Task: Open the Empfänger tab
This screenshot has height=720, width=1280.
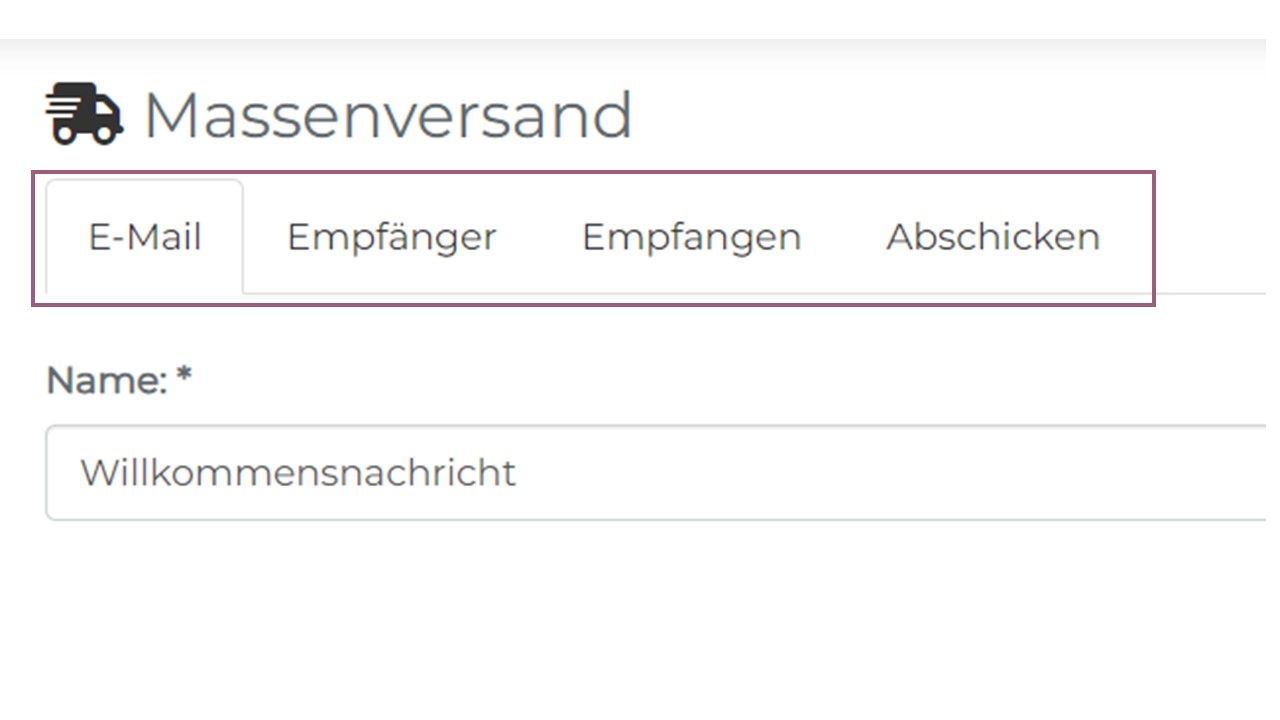Action: [391, 238]
